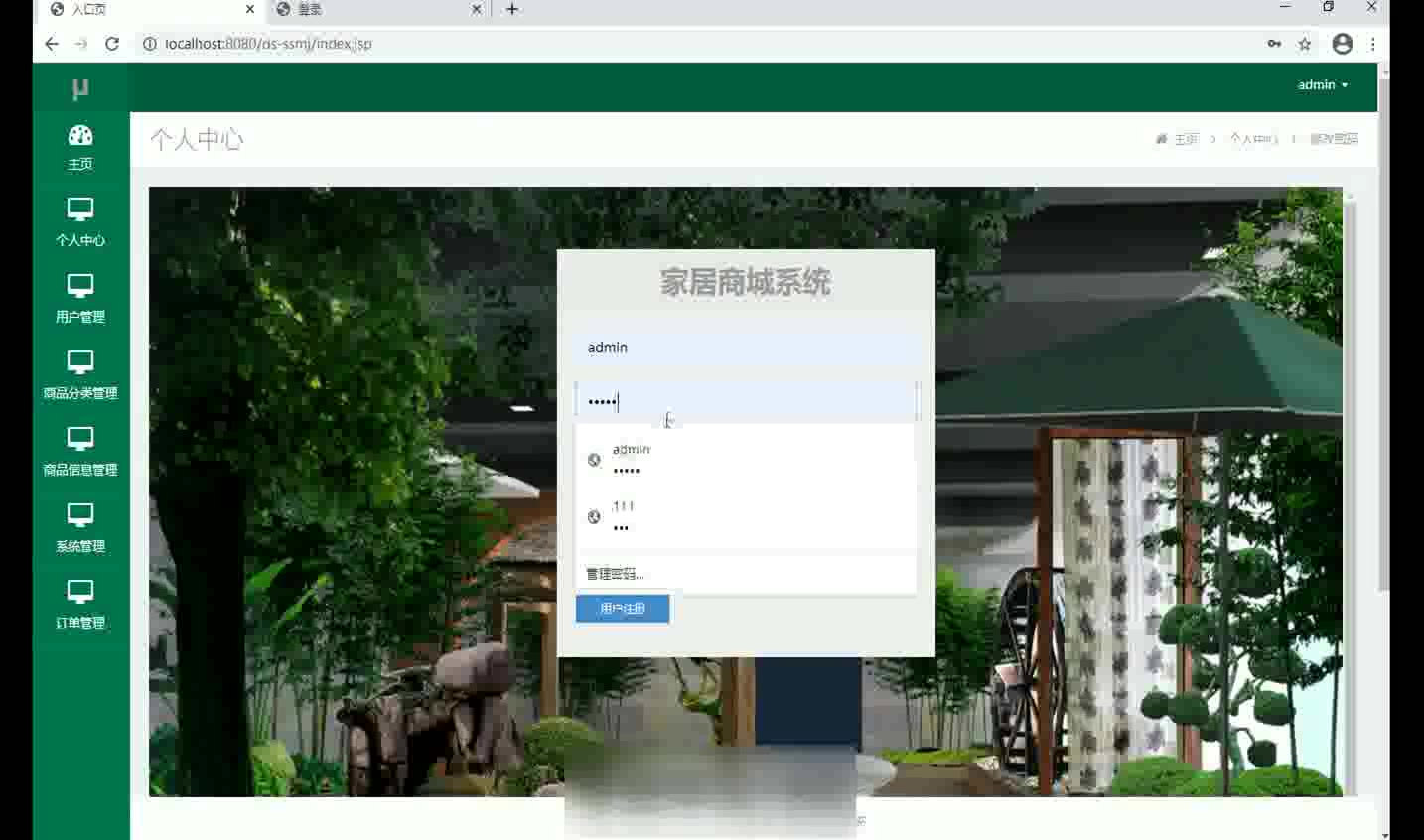
Task: Restore down the browser window
Action: point(1328,8)
